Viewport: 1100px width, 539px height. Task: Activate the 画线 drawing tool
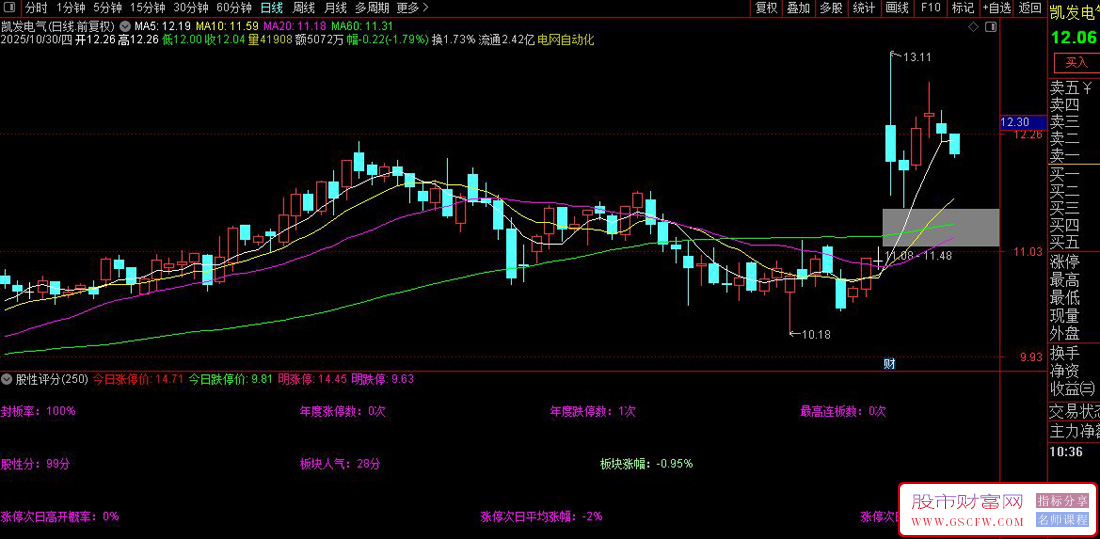[x=897, y=8]
